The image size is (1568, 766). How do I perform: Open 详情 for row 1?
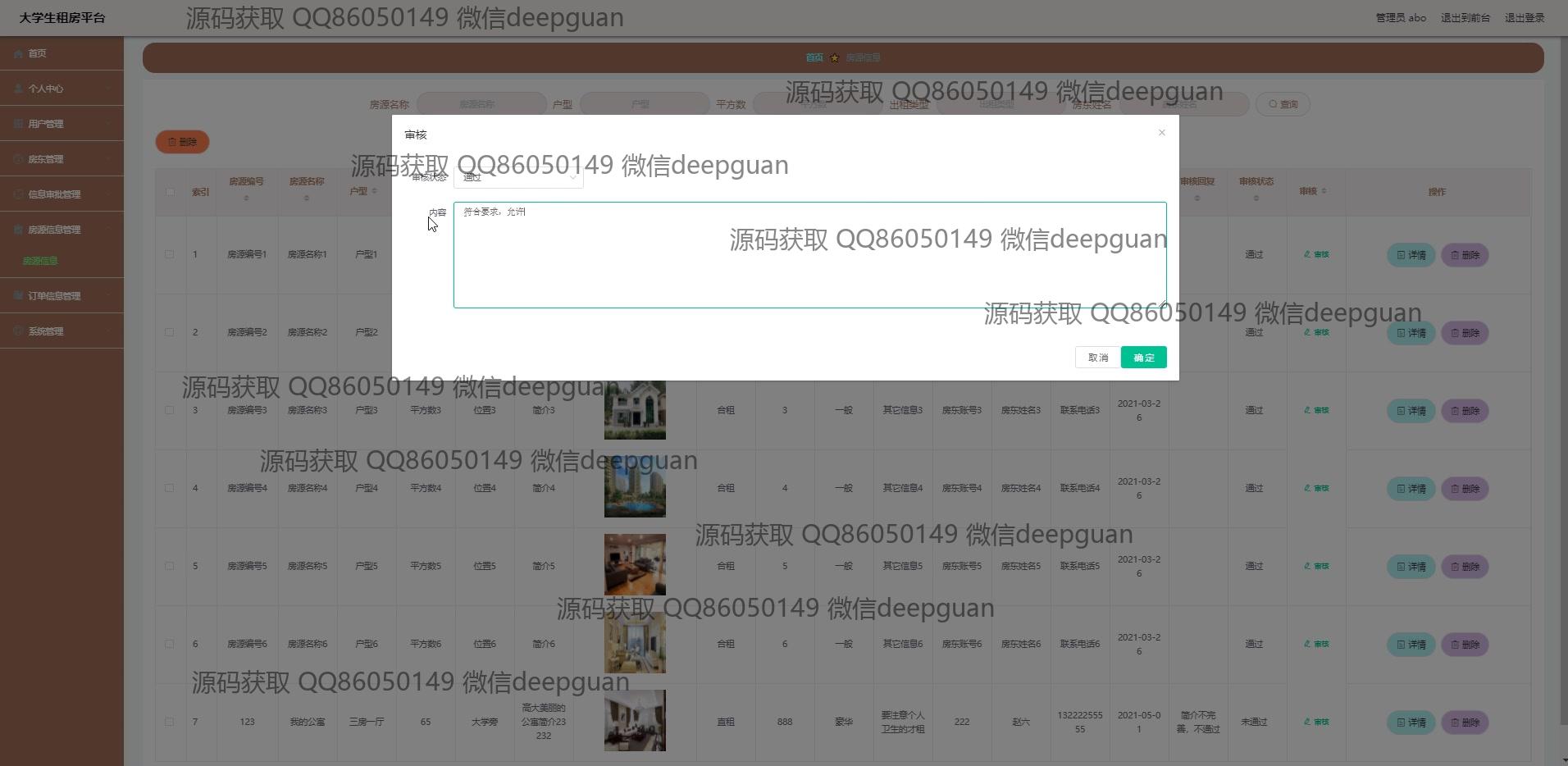pyautogui.click(x=1411, y=255)
